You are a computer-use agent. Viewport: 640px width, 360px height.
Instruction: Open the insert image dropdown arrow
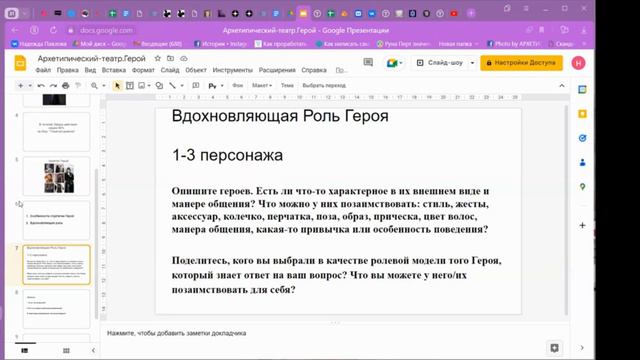tap(149, 86)
